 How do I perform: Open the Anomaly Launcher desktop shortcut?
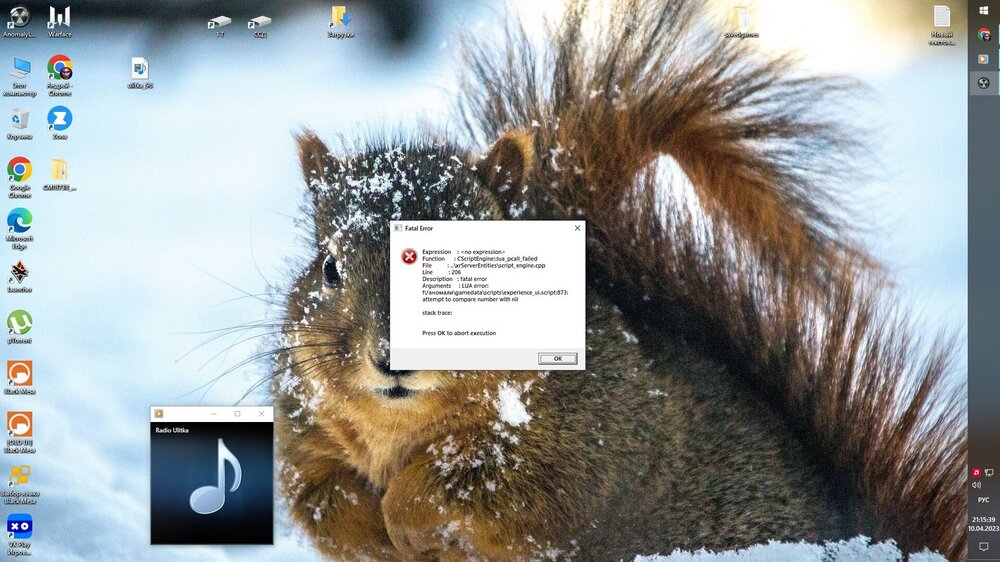tap(19, 18)
